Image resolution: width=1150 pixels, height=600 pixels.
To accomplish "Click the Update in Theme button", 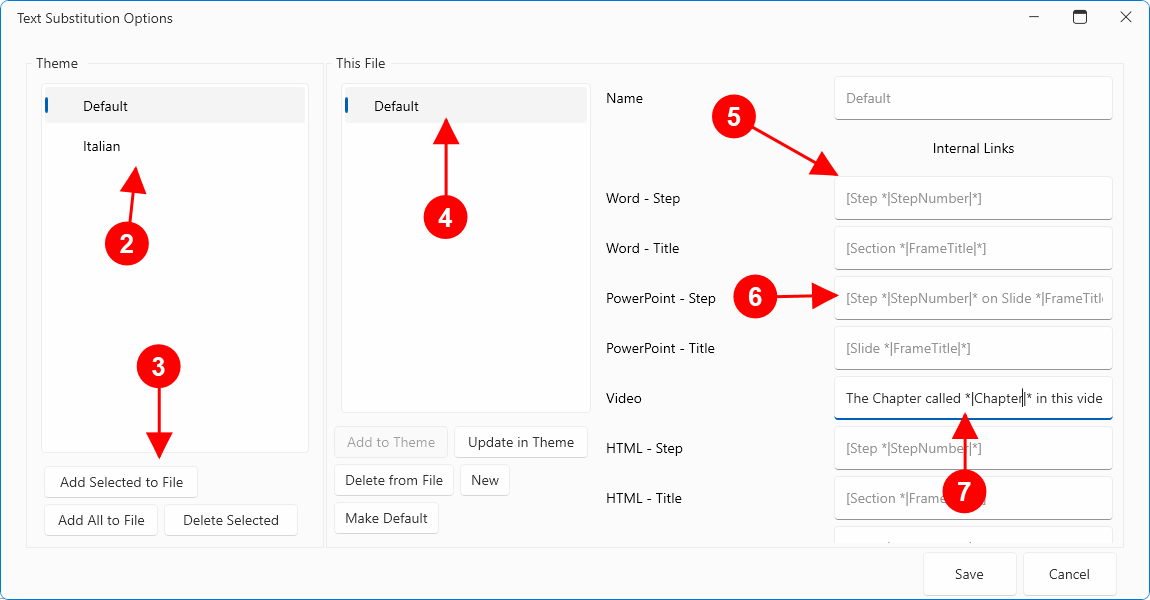I will point(520,442).
